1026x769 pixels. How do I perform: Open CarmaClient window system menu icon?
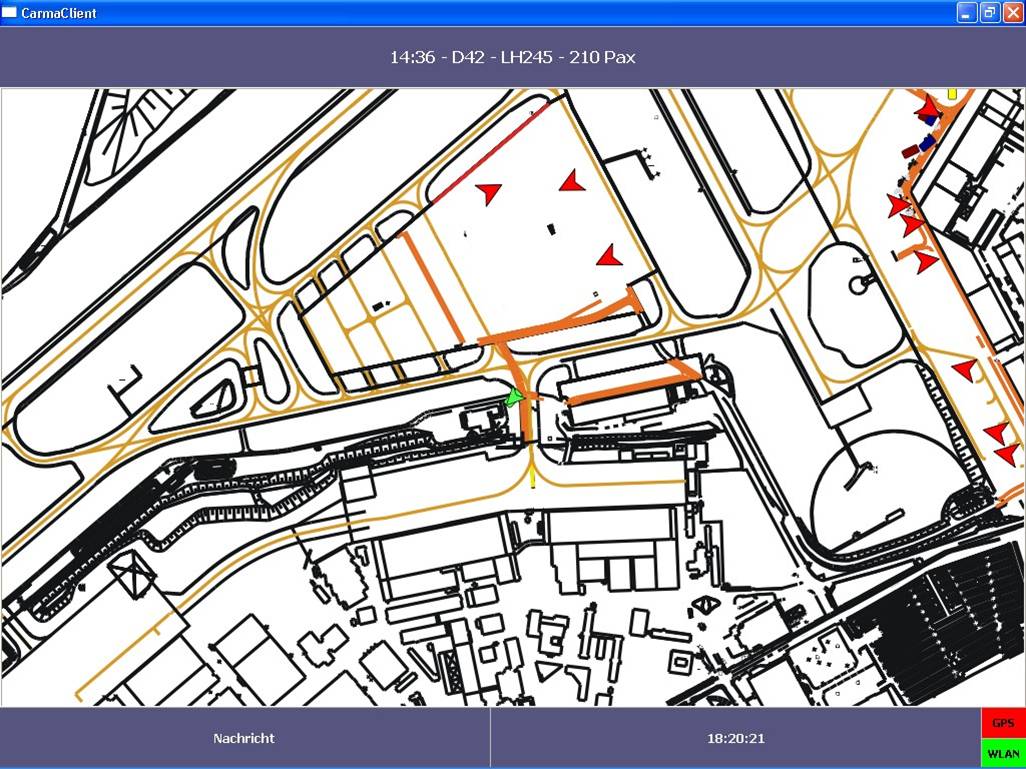10,13
